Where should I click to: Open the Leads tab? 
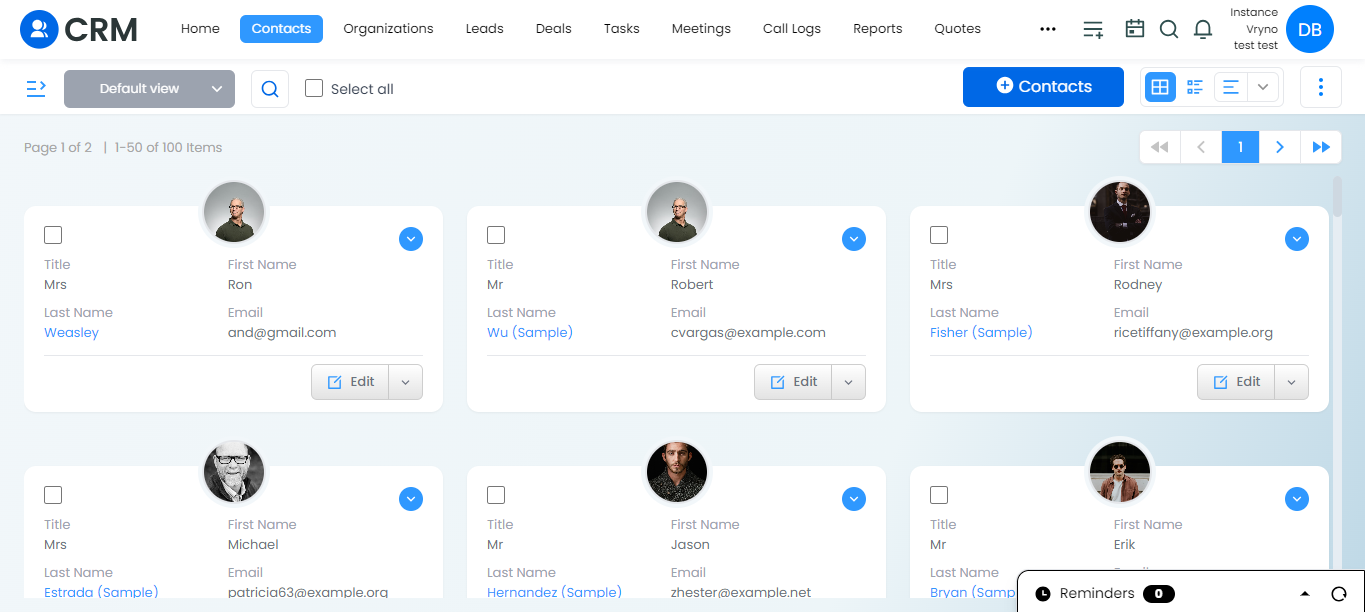(x=485, y=29)
